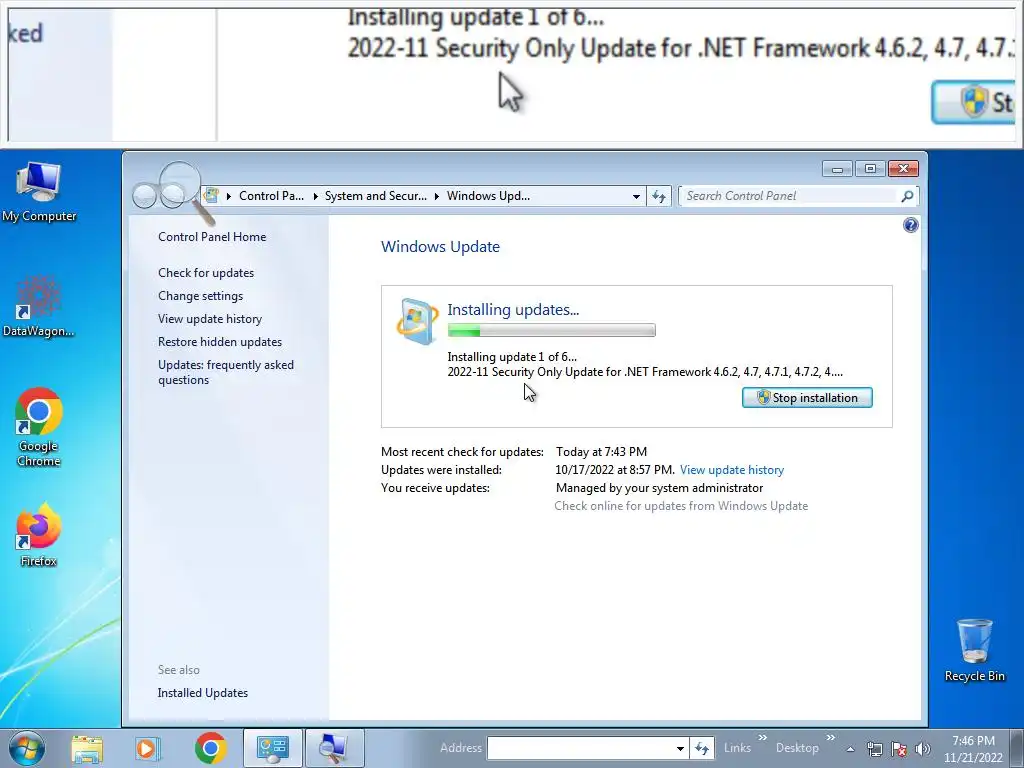Open Windows Update help icon
The width and height of the screenshot is (1024, 768).
pyautogui.click(x=910, y=225)
